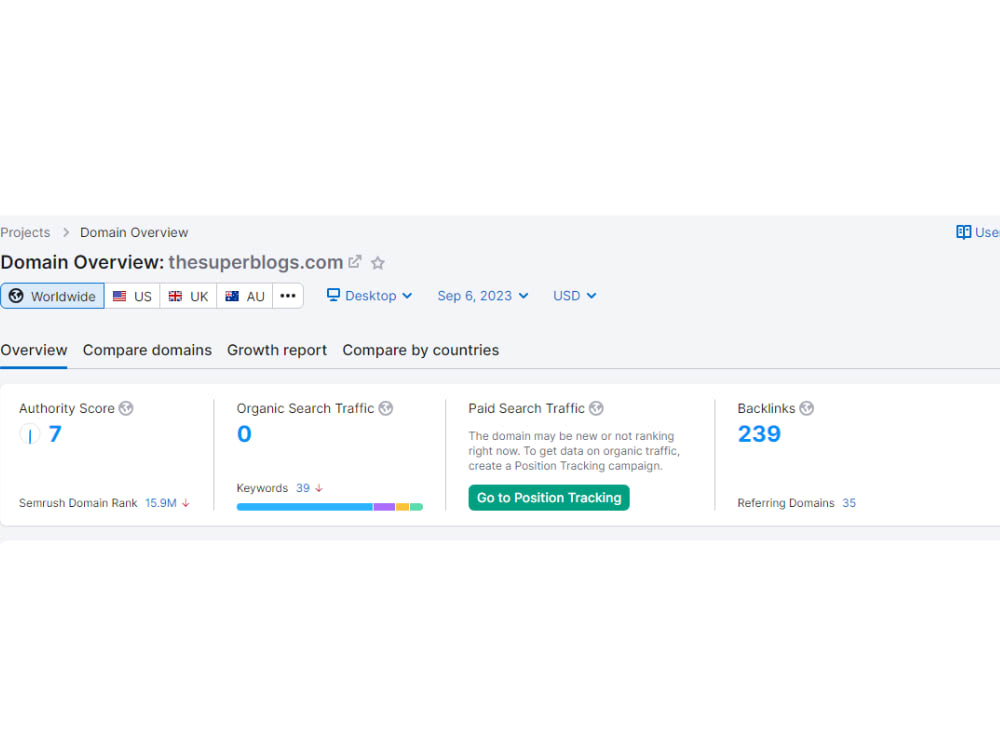Open Organic Search Traffic value 0
The image size is (1000, 750).
pos(244,434)
